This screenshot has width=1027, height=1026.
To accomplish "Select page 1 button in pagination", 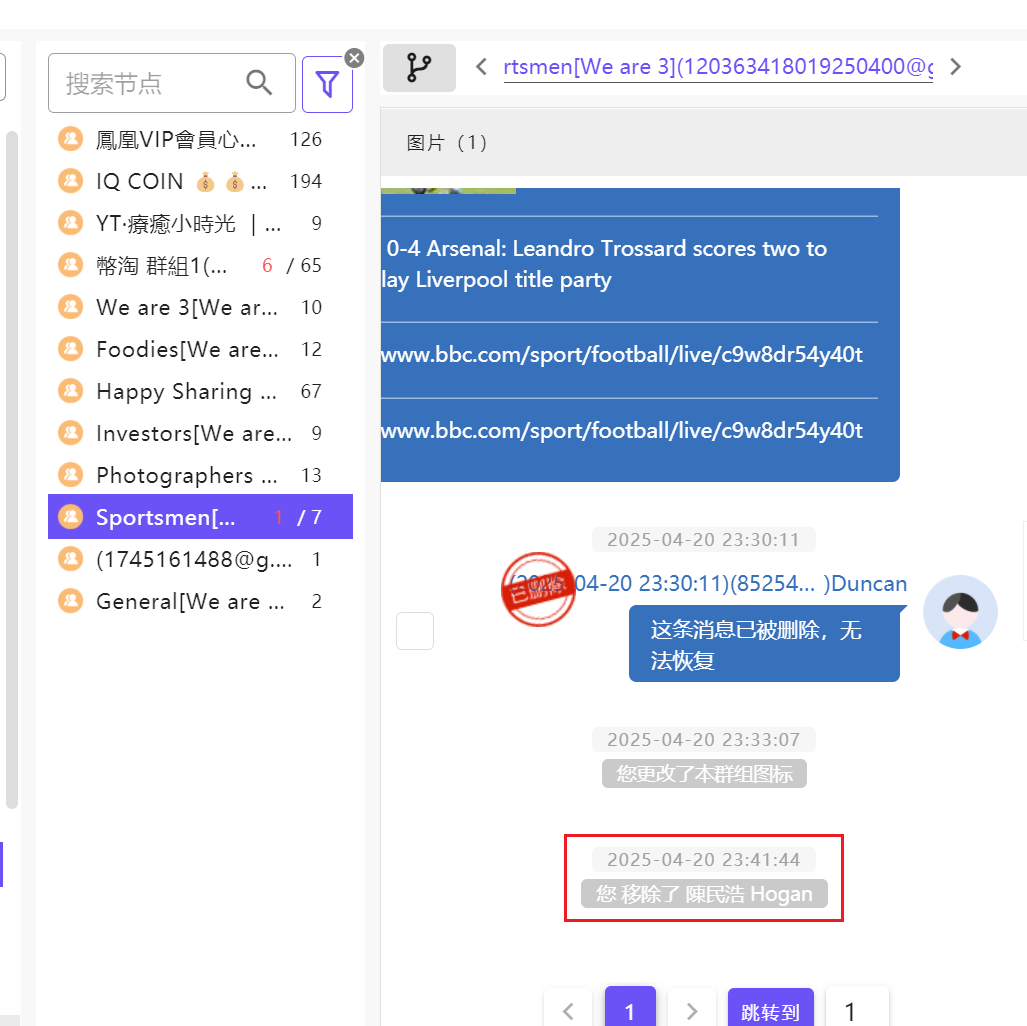I will tap(630, 1011).
